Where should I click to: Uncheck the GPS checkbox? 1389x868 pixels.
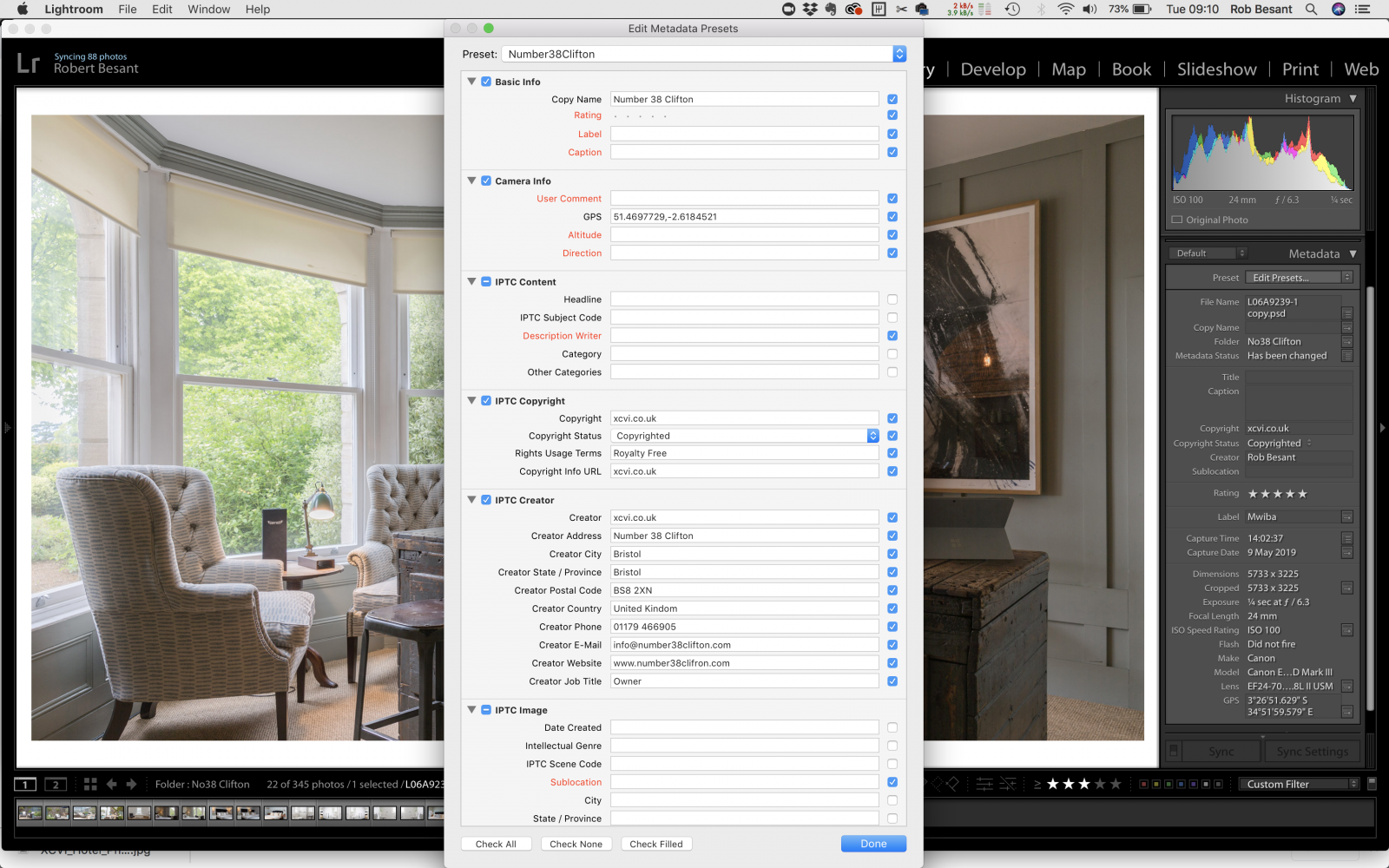pyautogui.click(x=892, y=217)
